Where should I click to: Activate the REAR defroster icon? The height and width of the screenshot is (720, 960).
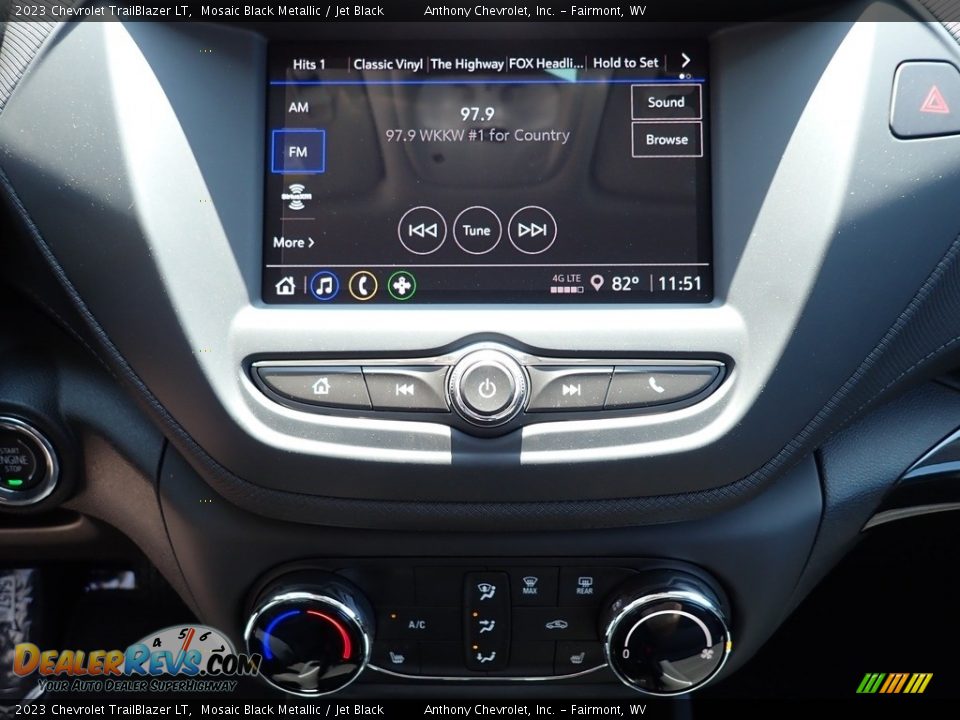tap(584, 584)
